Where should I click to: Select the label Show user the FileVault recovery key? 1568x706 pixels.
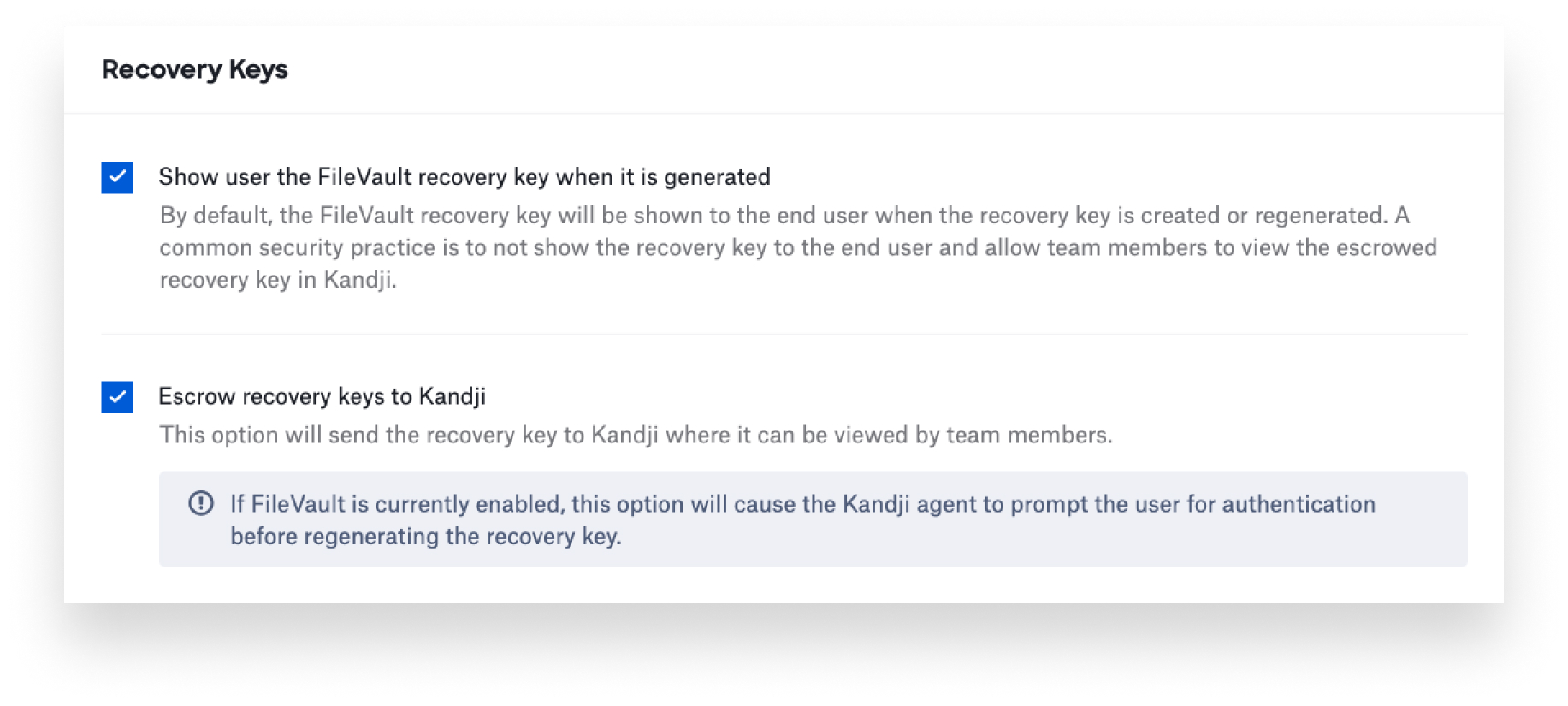[x=464, y=176]
